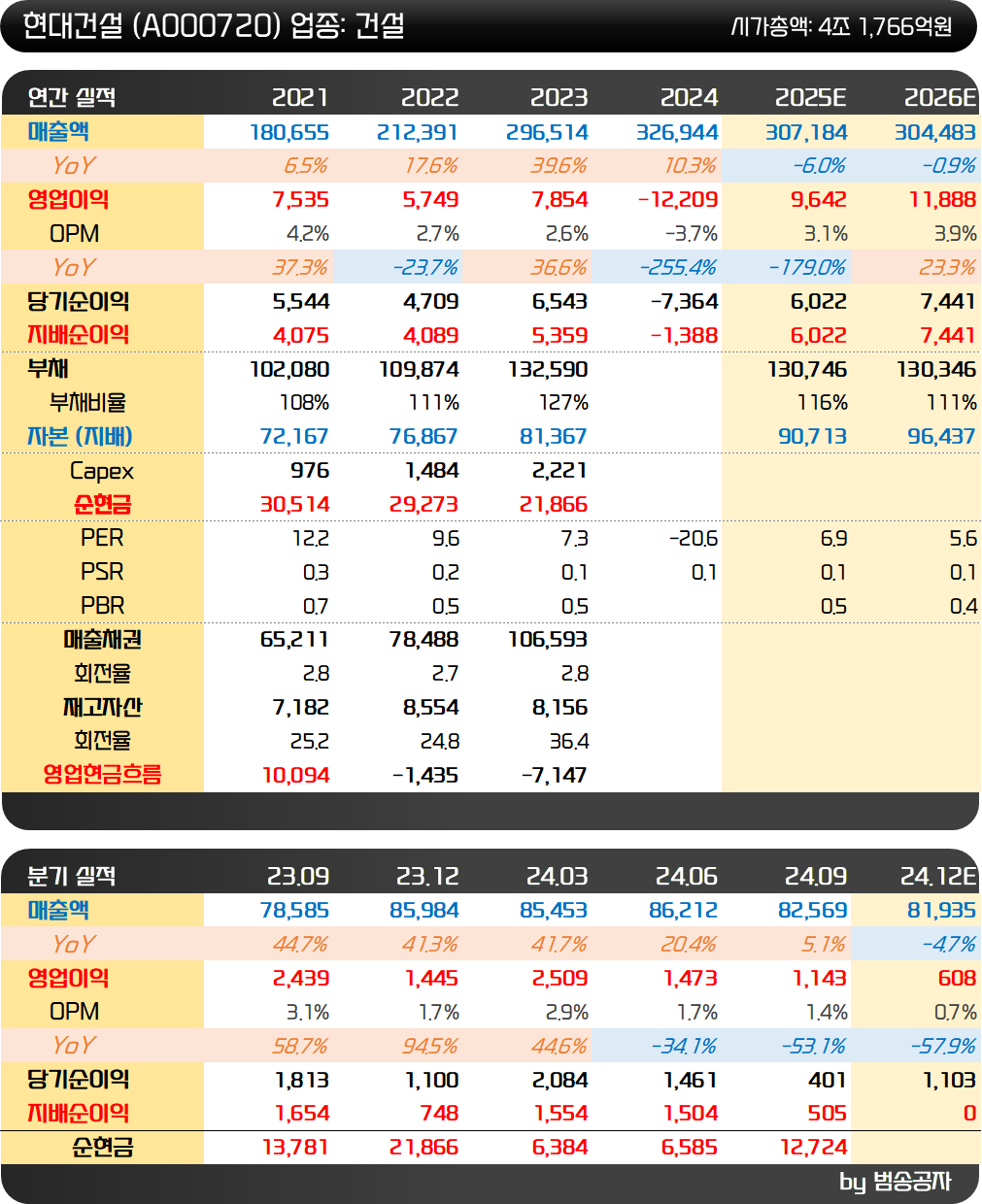Click the 재고자산 value 8,554
982x1204 pixels.
431,708
